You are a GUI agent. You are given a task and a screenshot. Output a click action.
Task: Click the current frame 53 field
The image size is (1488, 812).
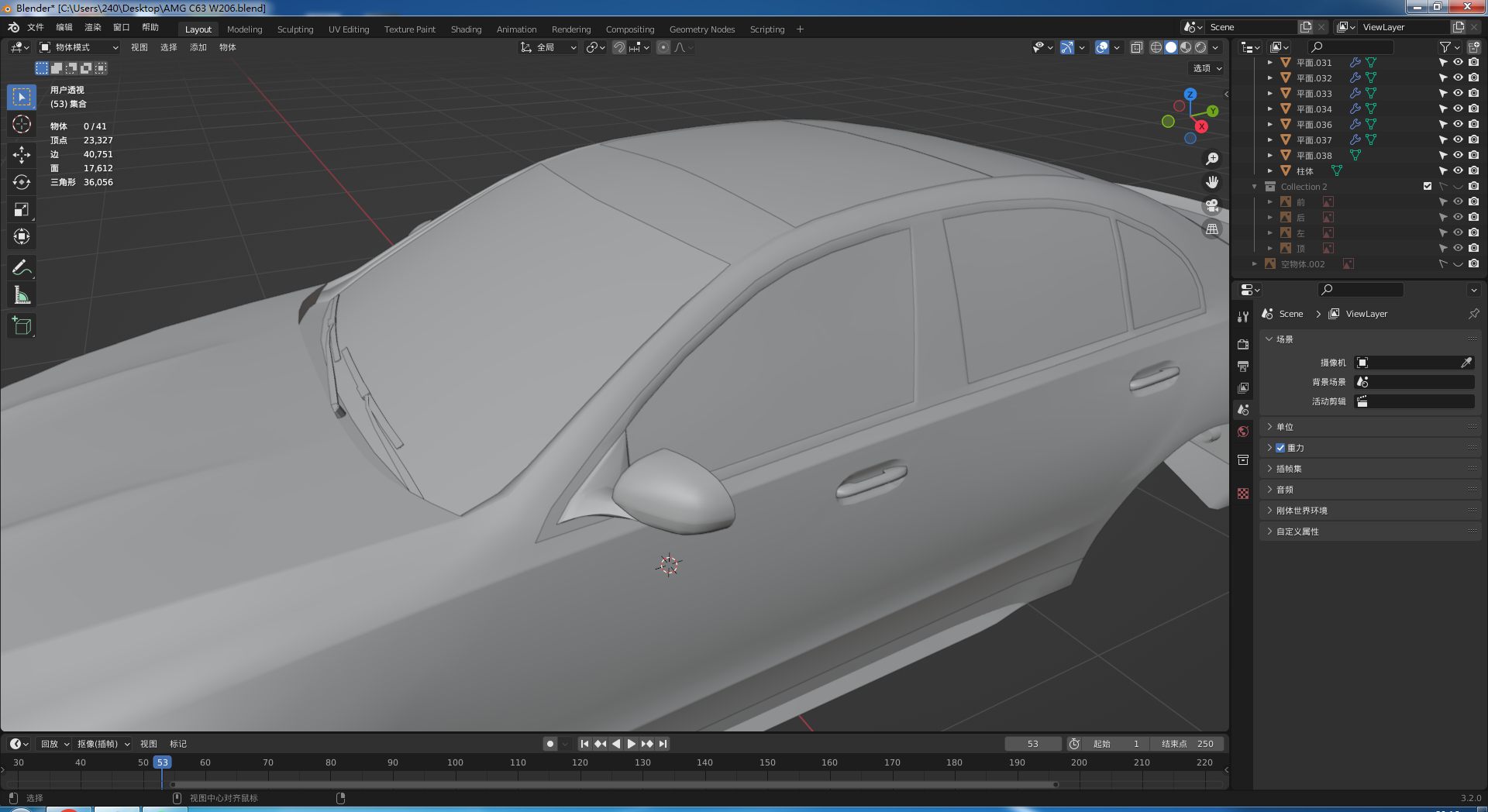tap(1032, 744)
